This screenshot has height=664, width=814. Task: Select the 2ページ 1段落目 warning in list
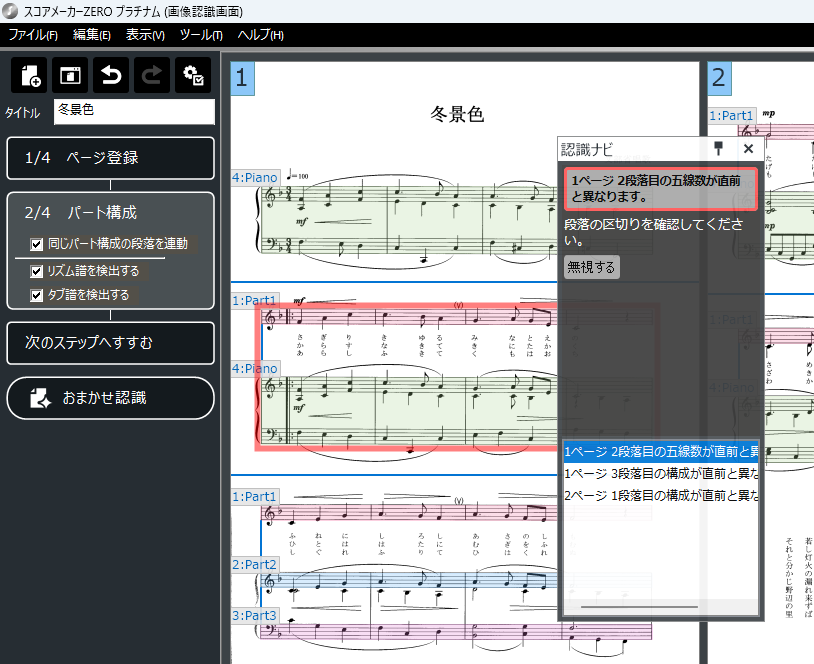pyautogui.click(x=660, y=495)
